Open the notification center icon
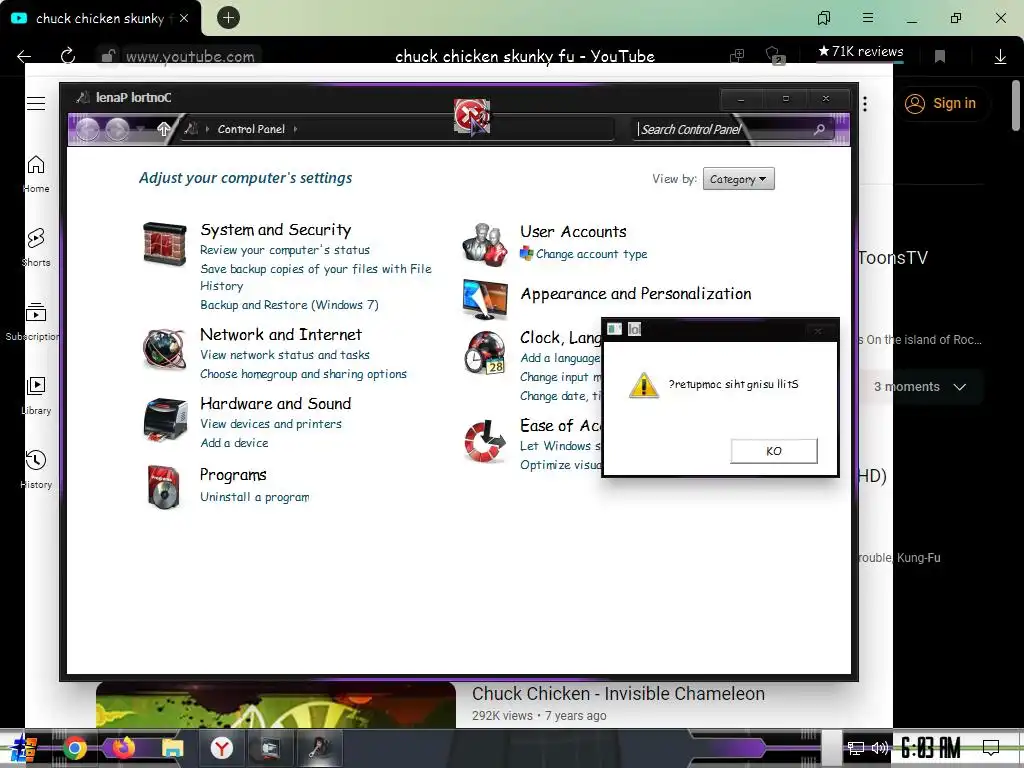 point(991,748)
